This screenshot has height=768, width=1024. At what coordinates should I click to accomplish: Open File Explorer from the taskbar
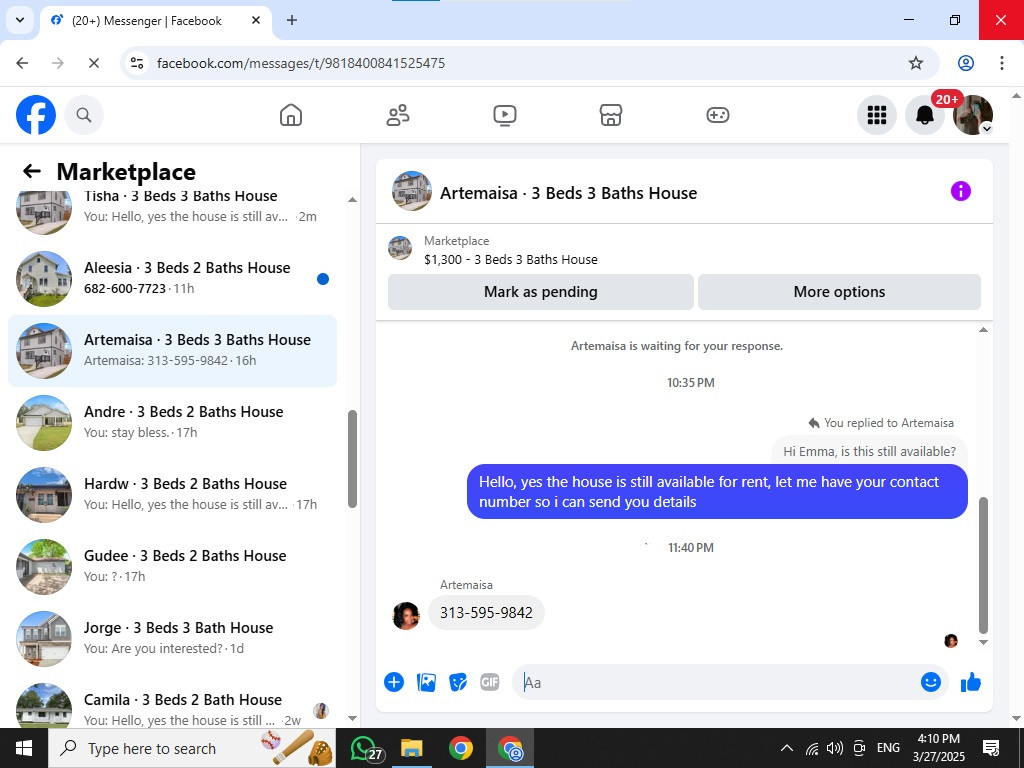click(x=412, y=748)
